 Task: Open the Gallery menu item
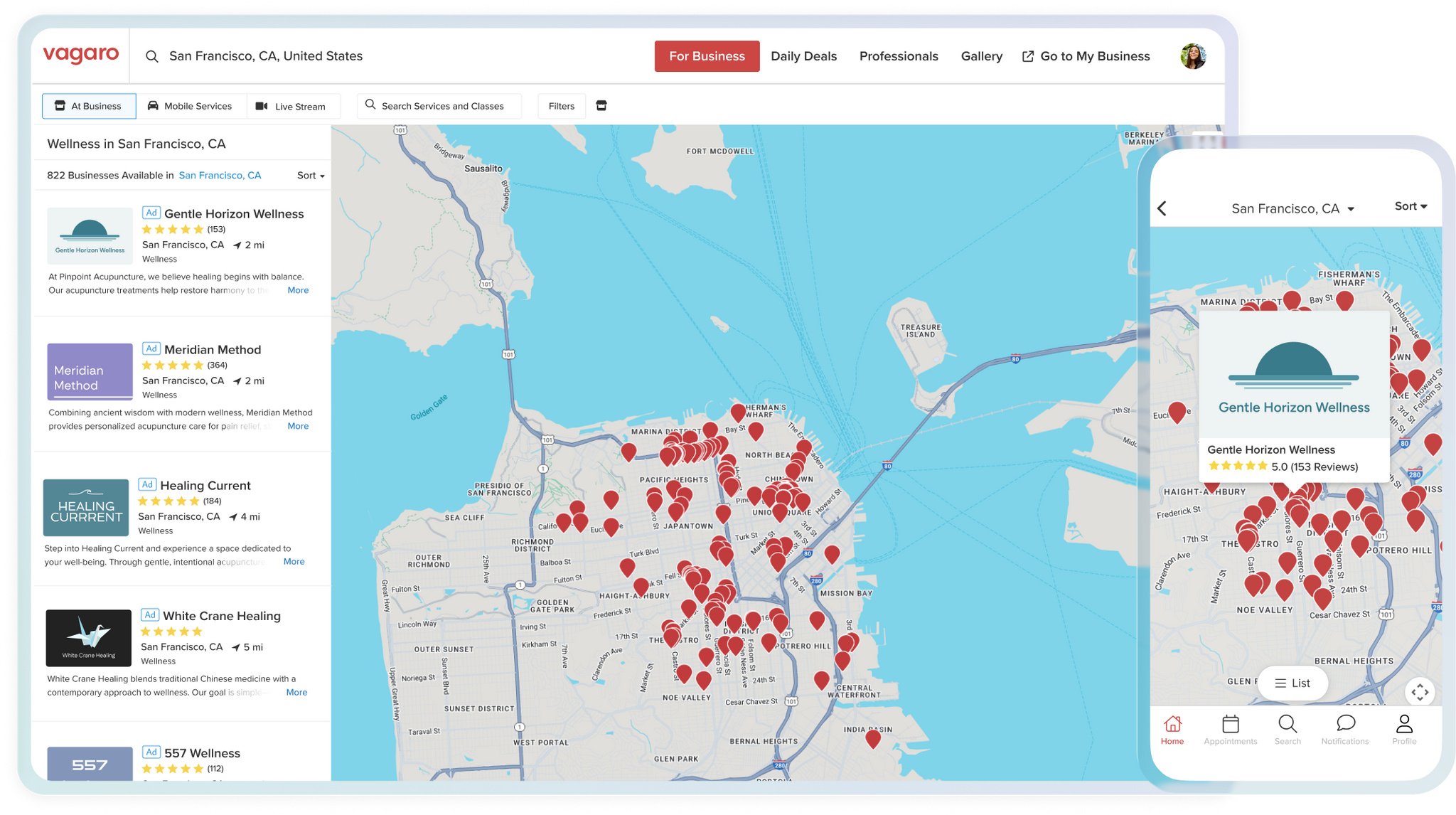tap(982, 56)
